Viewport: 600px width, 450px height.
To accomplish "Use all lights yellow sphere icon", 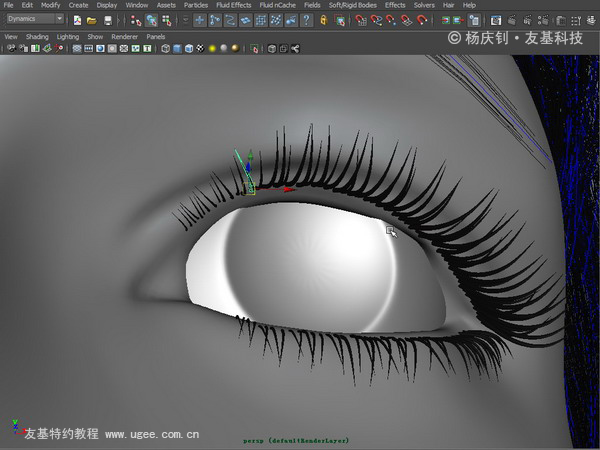I will pyautogui.click(x=212, y=48).
